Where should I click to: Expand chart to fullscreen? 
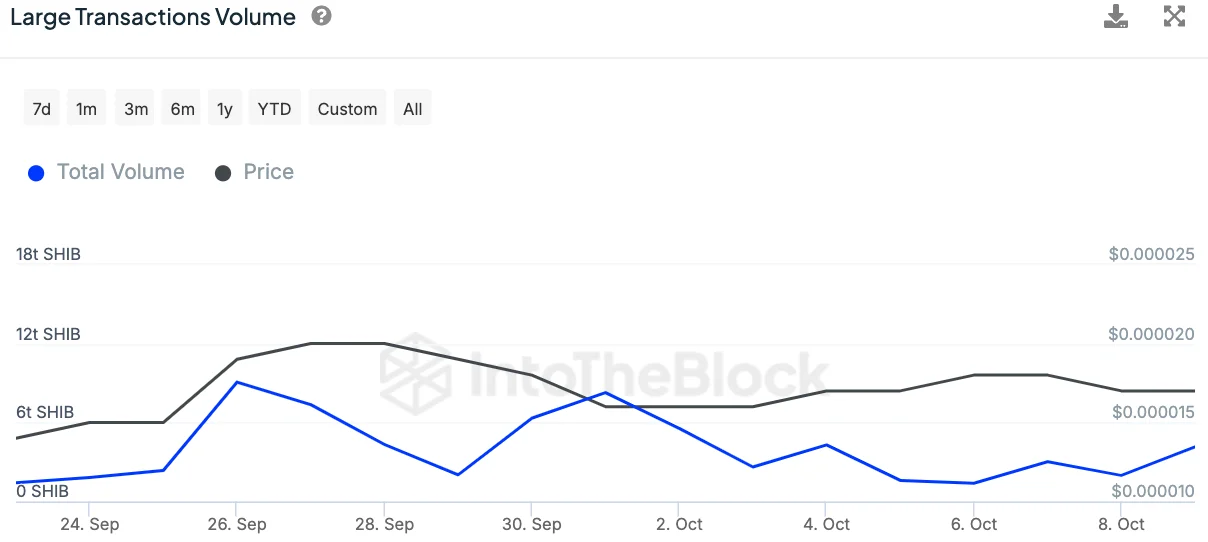[x=1174, y=17]
